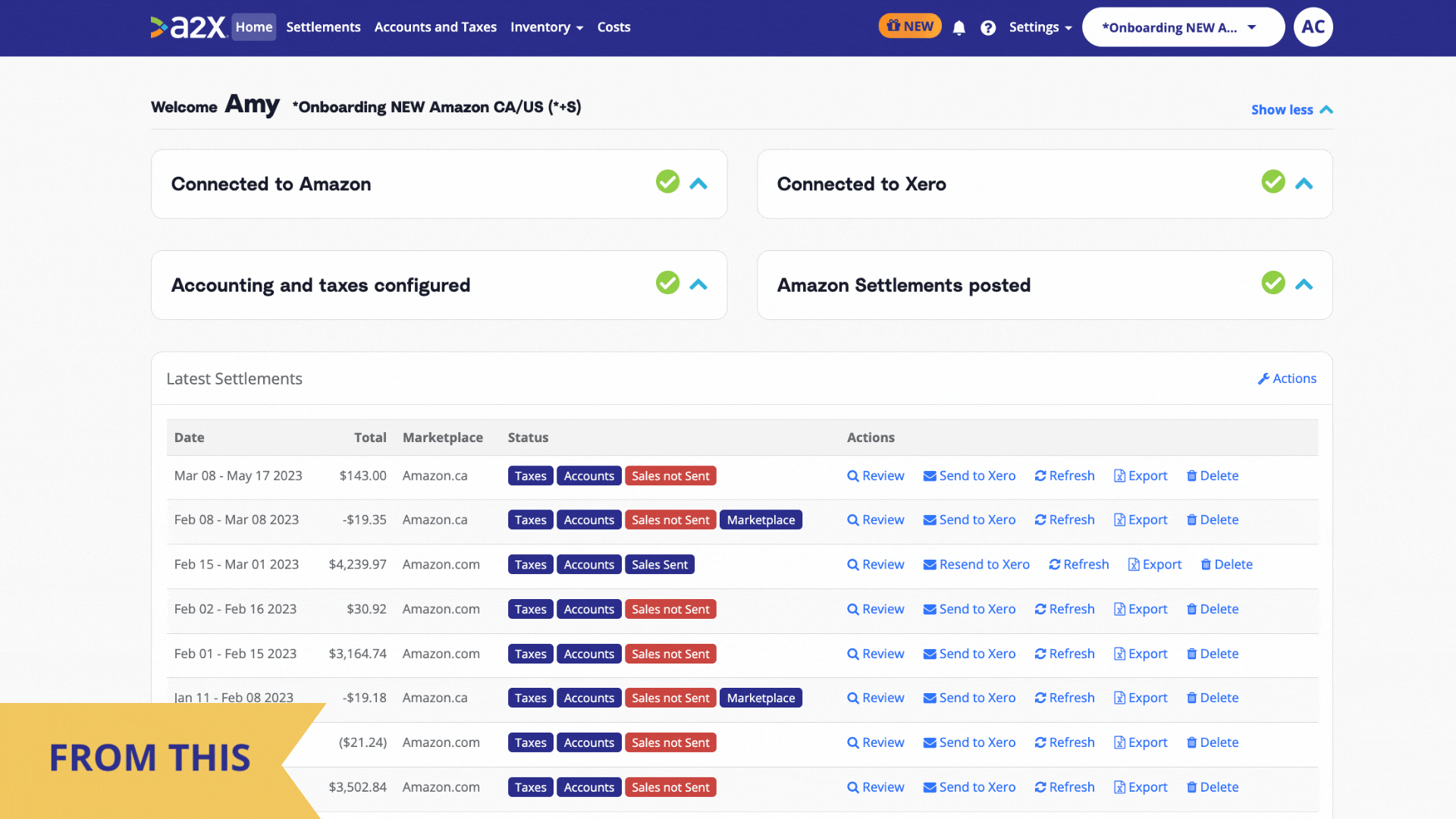Click Accounts badge on $143.00 row
The image size is (1456, 819).
coord(588,476)
